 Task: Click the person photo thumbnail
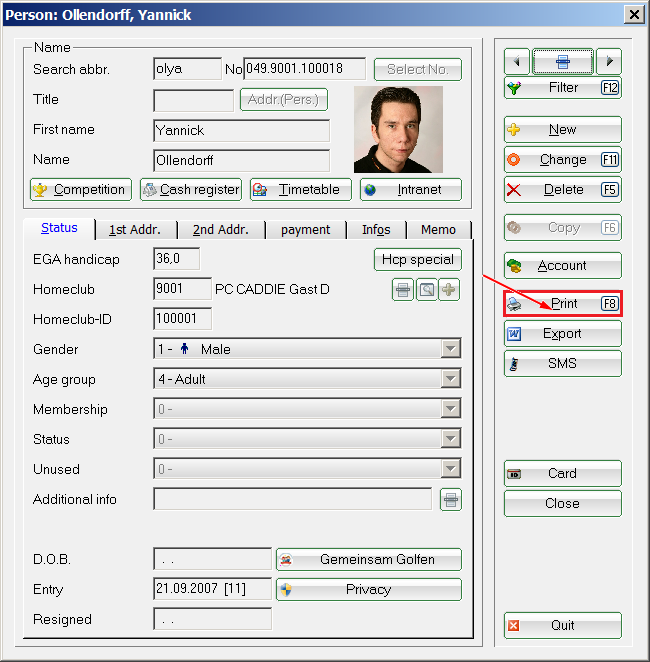point(398,130)
